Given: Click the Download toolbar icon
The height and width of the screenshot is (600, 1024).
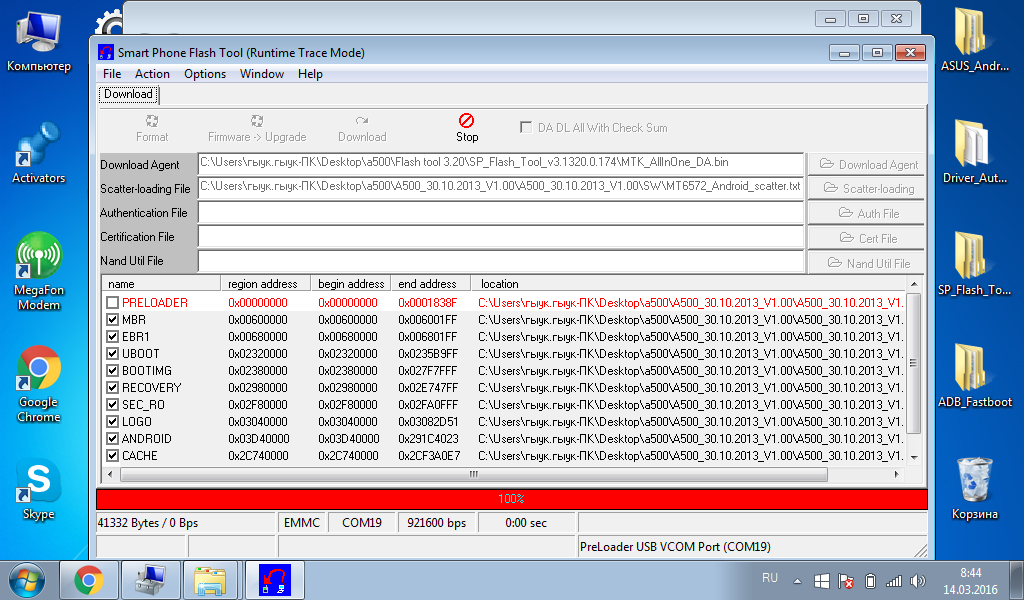Looking at the screenshot, I should point(362,121).
